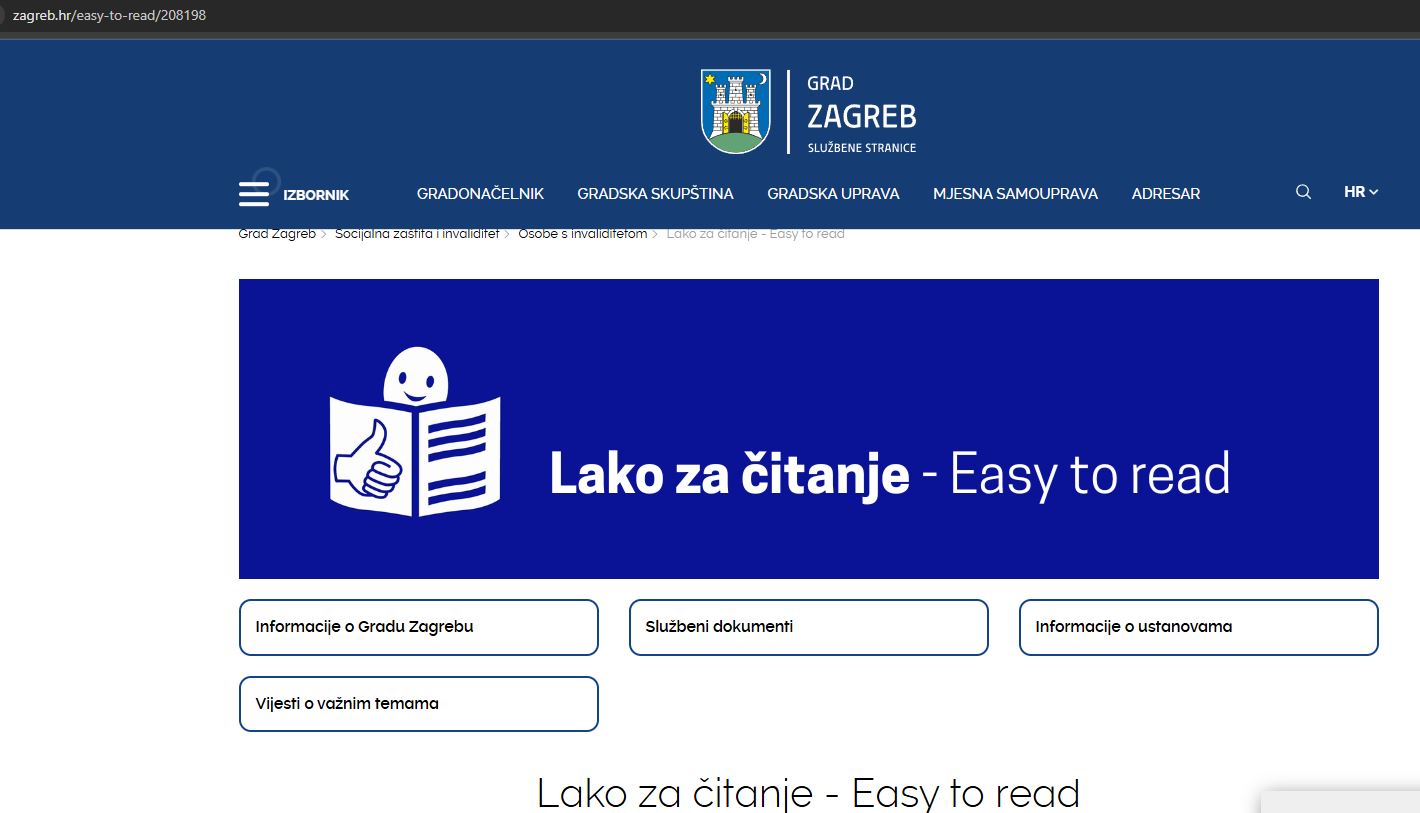Click the easy-to-read reader book icon in the banner
Screen dimensions: 1420x813
[415, 432]
